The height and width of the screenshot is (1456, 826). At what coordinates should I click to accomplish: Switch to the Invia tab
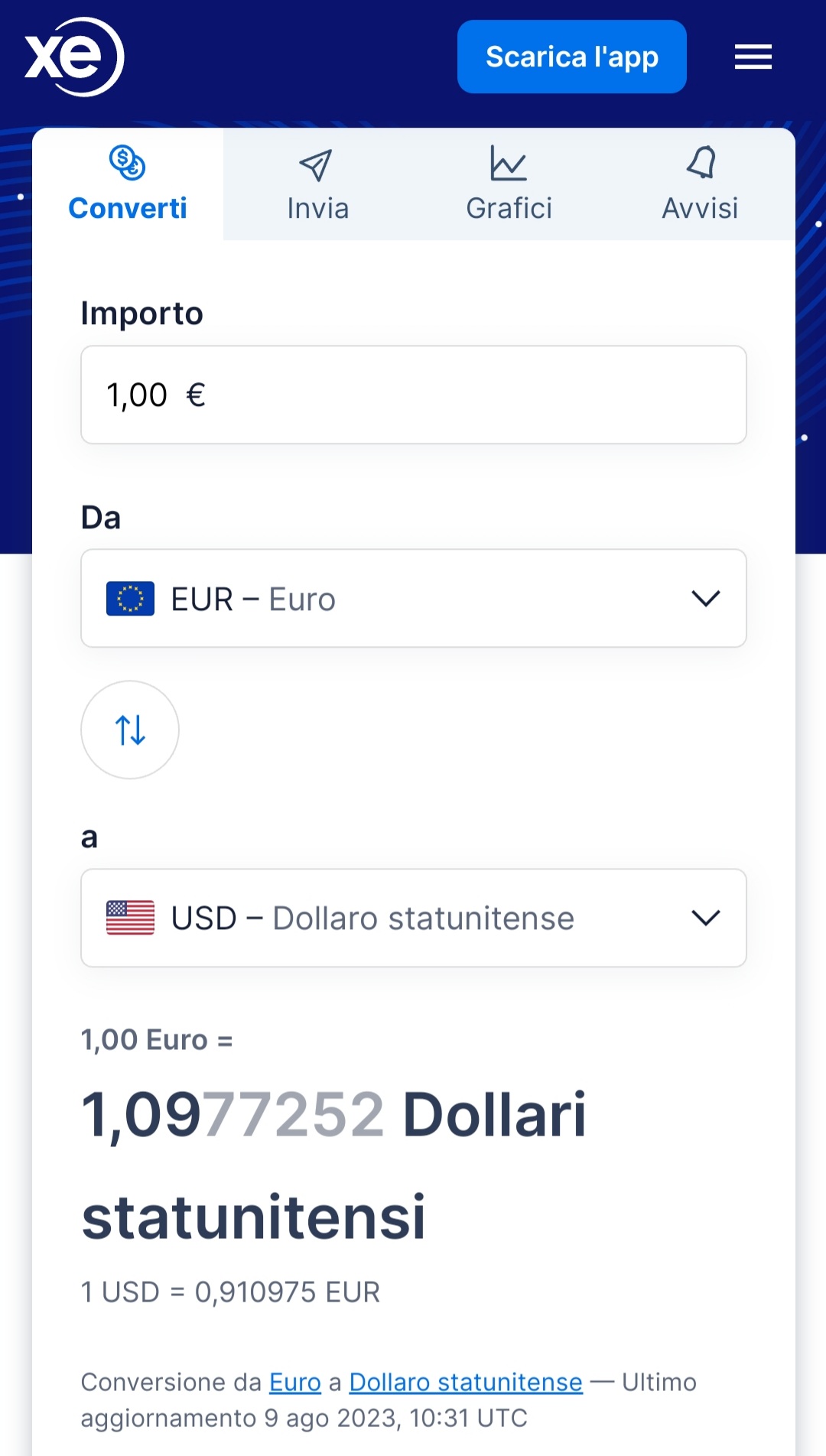click(318, 207)
